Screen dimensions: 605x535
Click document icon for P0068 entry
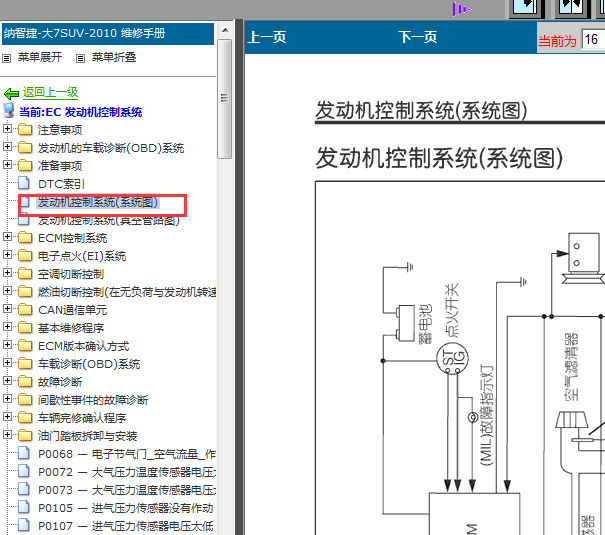[24, 453]
